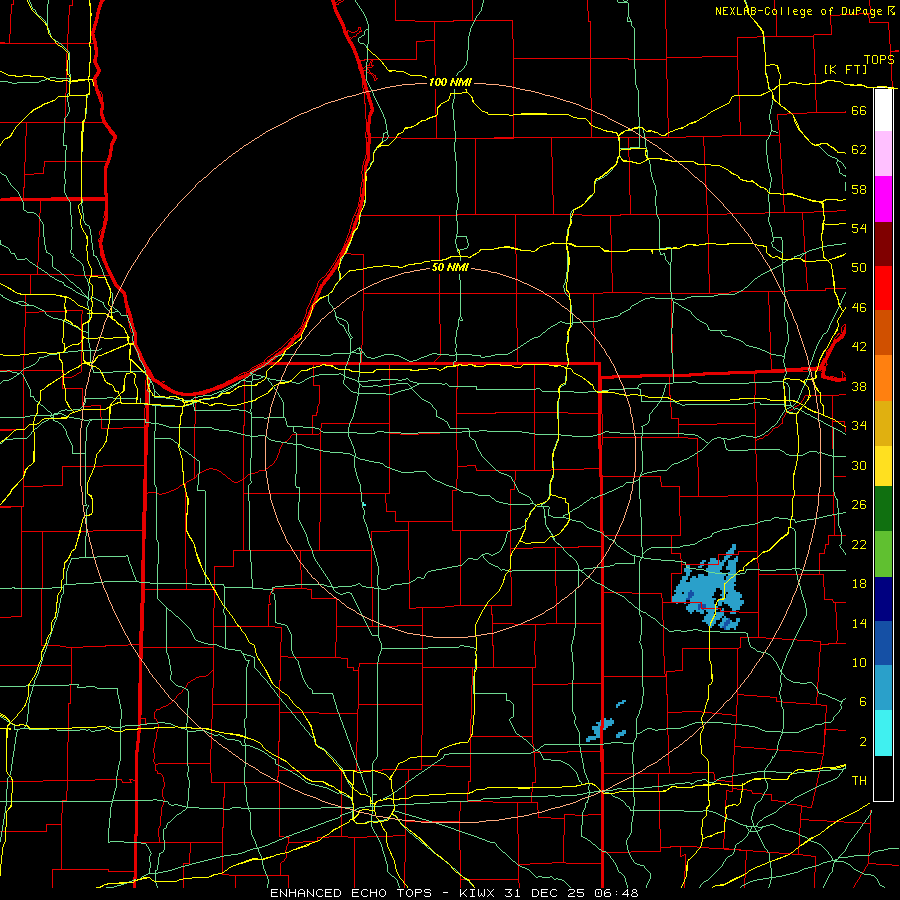Click the "22" legend value
900x900 pixels.
[x=859, y=544]
